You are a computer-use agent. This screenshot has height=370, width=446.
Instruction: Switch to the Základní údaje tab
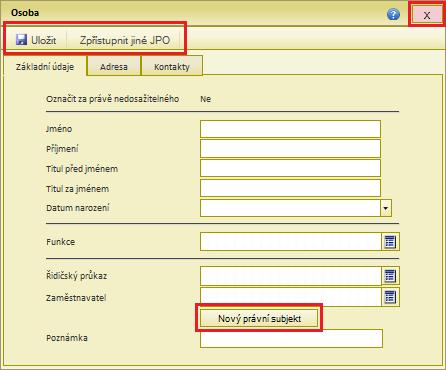pyautogui.click(x=45, y=67)
